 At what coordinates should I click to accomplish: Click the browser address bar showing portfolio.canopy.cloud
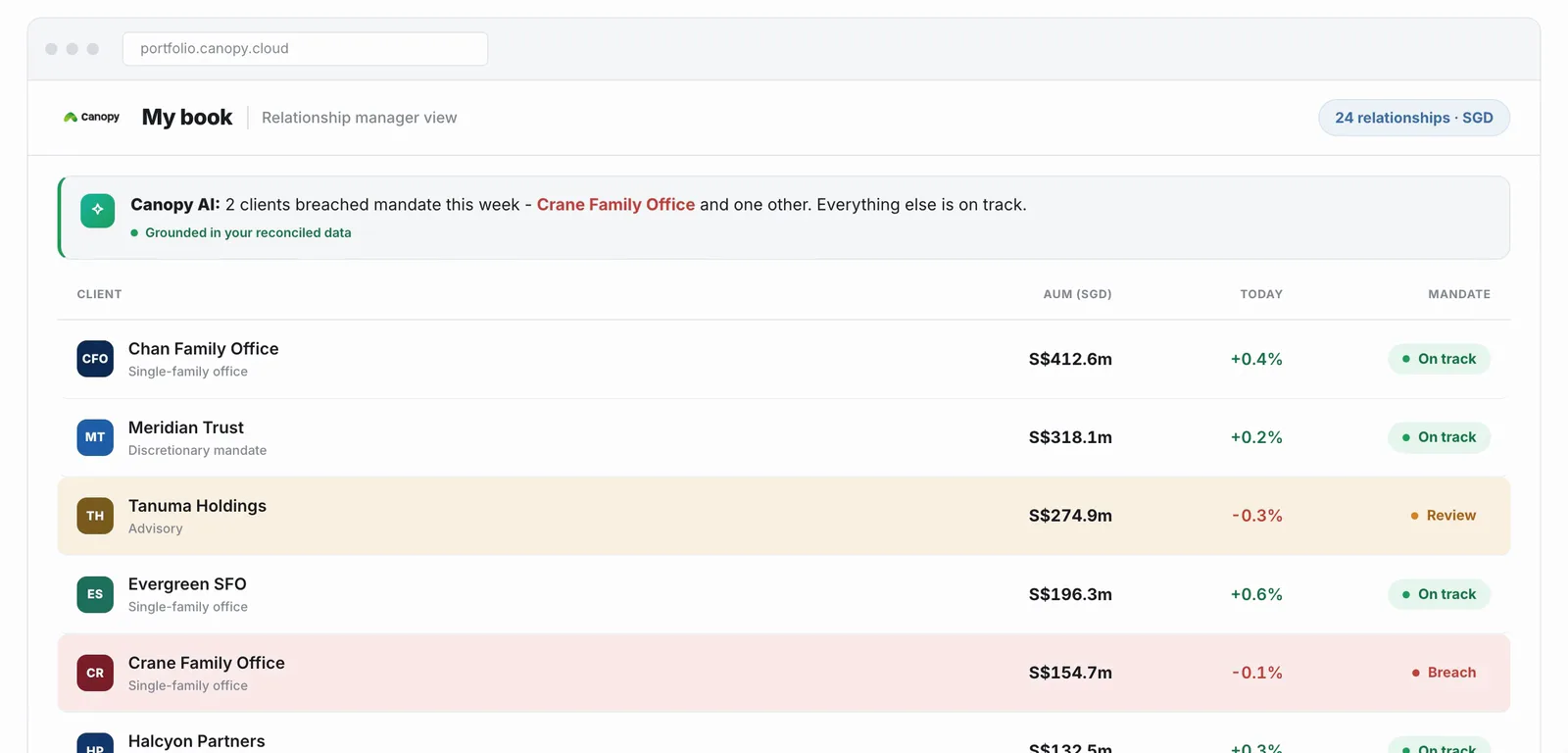305,49
